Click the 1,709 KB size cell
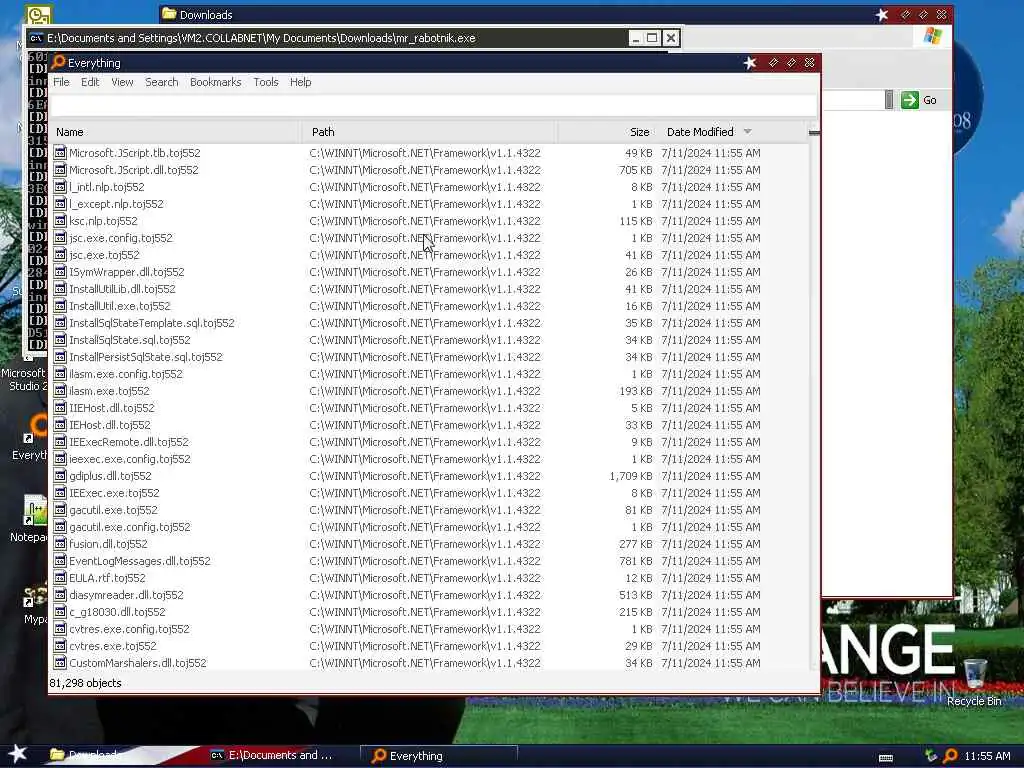The width and height of the screenshot is (1024, 768). (x=631, y=476)
